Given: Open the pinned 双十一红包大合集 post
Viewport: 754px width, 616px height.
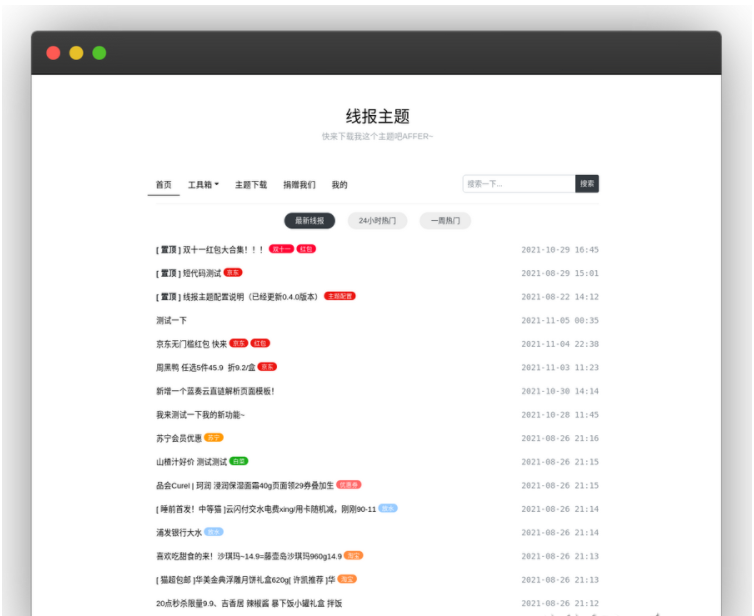Looking at the screenshot, I should 210,250.
